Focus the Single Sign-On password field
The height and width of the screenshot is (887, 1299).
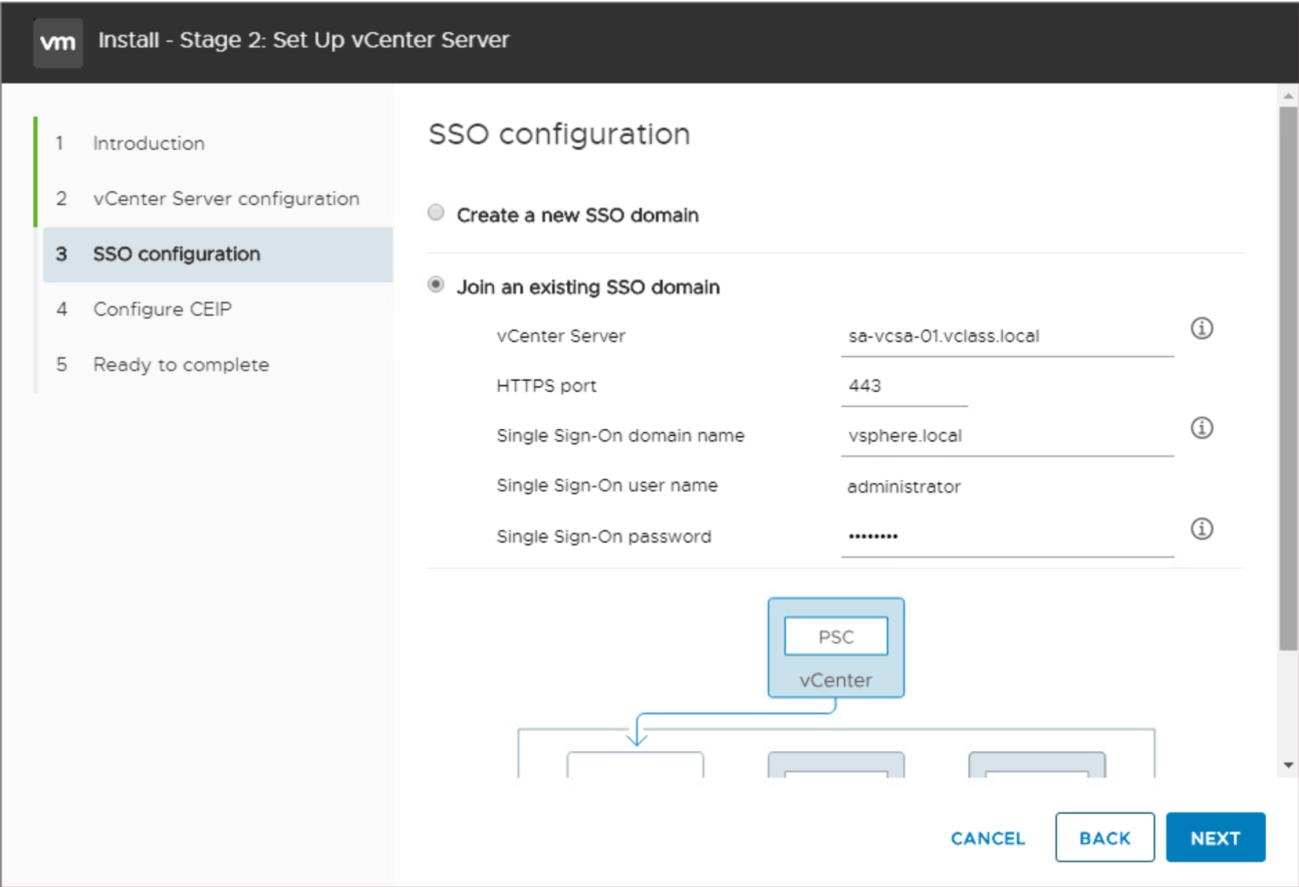pyautogui.click(x=1007, y=537)
